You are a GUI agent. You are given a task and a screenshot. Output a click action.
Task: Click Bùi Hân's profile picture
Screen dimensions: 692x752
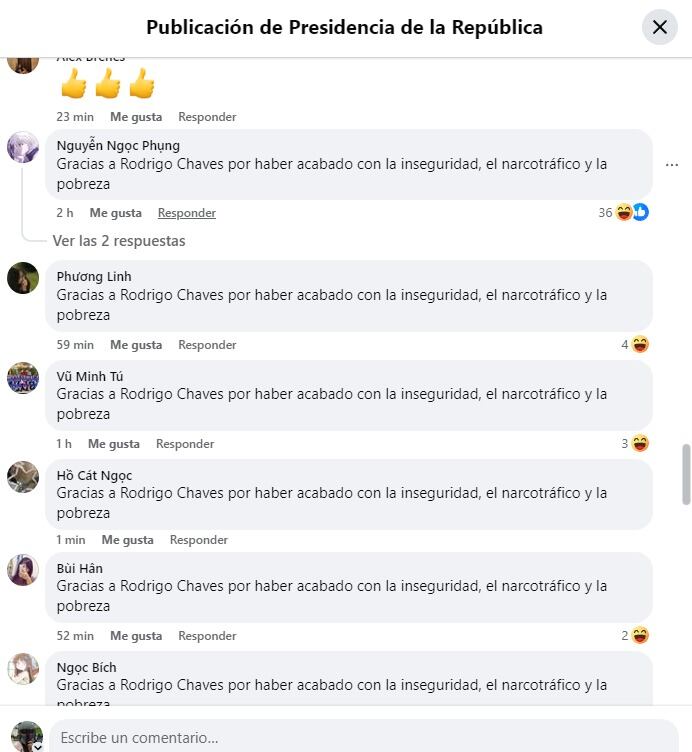click(23, 570)
